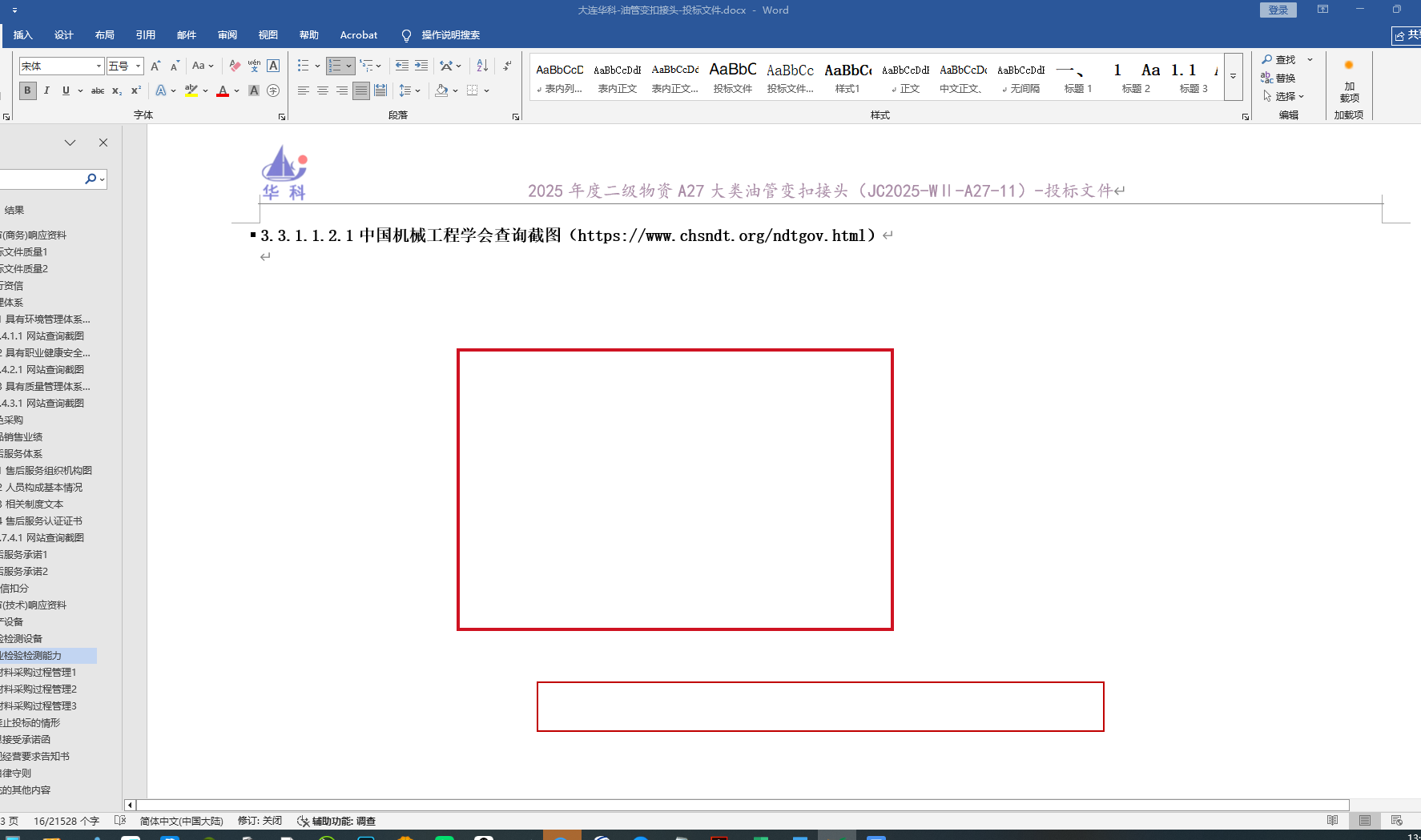Click the 登录 sign-in button
The width and height of the screenshot is (1421, 840).
tap(1278, 10)
